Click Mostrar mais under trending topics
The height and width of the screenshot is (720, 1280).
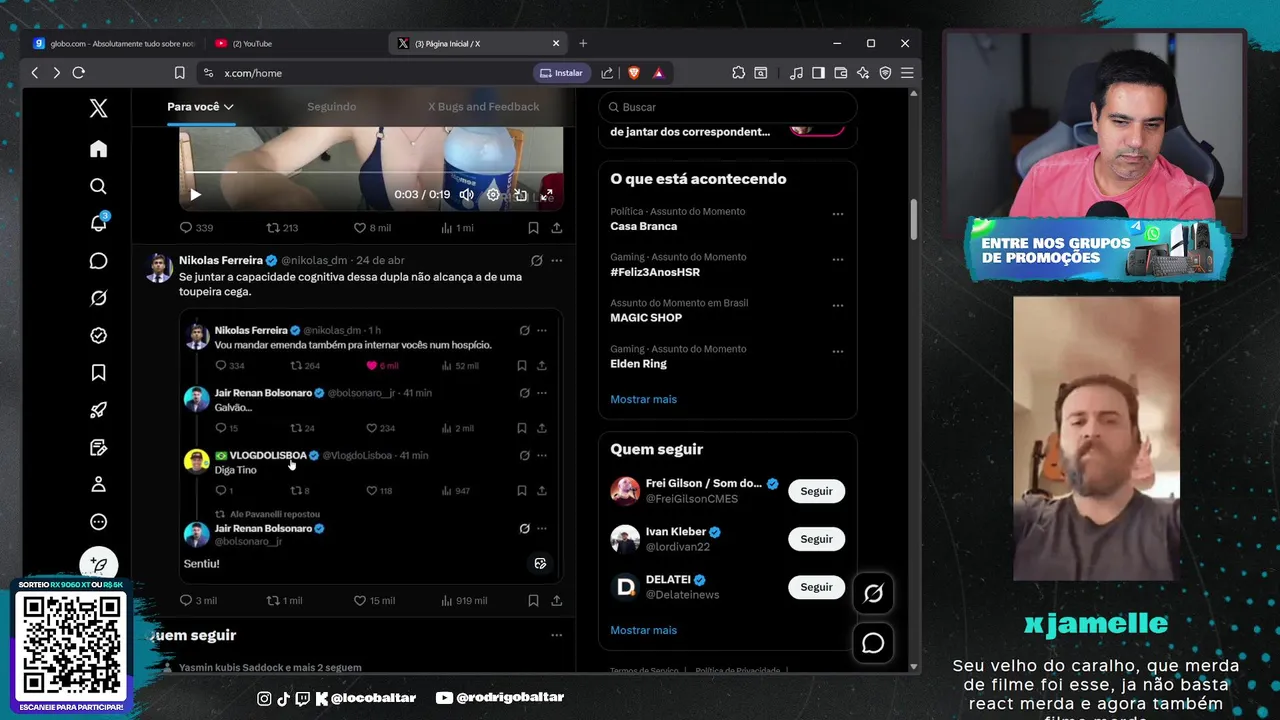[x=643, y=399]
